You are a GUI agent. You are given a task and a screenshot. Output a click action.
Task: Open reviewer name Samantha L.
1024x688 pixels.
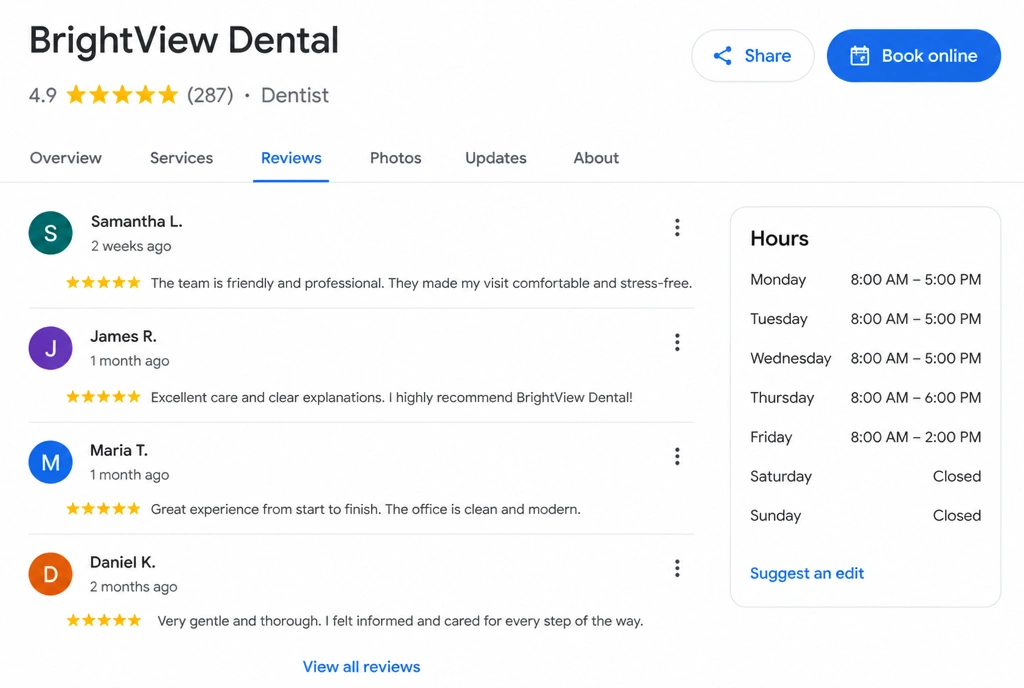tap(136, 221)
